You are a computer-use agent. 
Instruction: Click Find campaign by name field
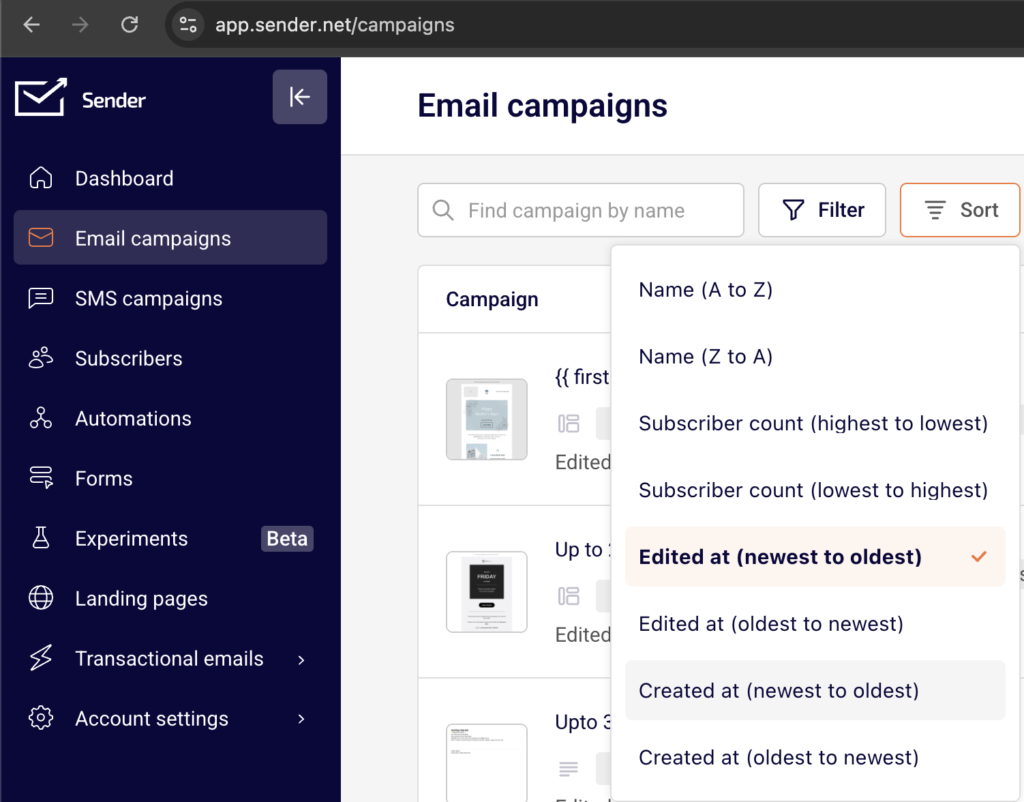(x=581, y=210)
